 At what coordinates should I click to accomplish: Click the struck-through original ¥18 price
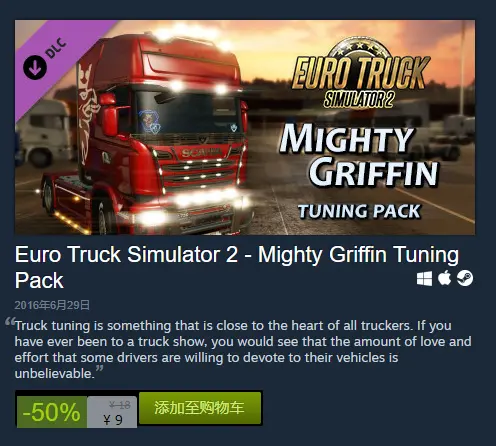[120, 405]
